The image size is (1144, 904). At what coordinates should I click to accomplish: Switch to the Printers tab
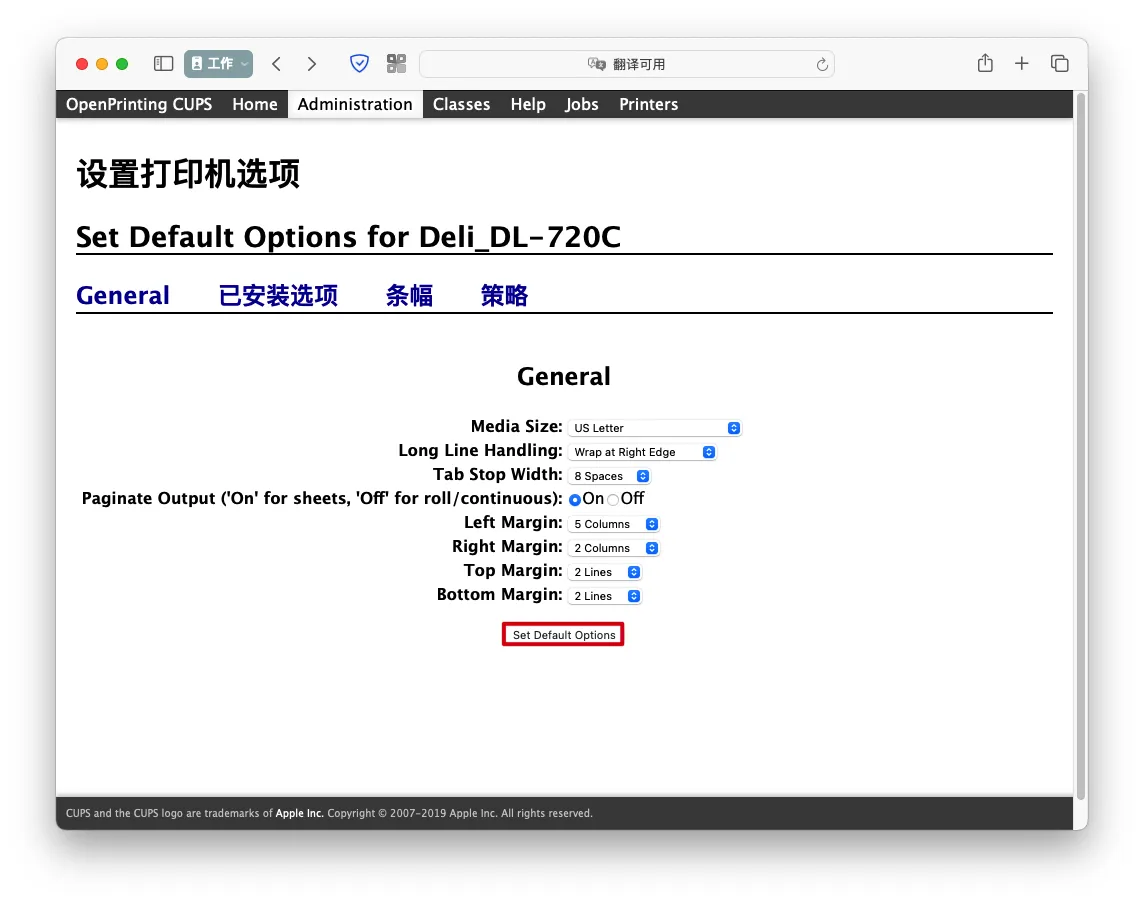648,104
